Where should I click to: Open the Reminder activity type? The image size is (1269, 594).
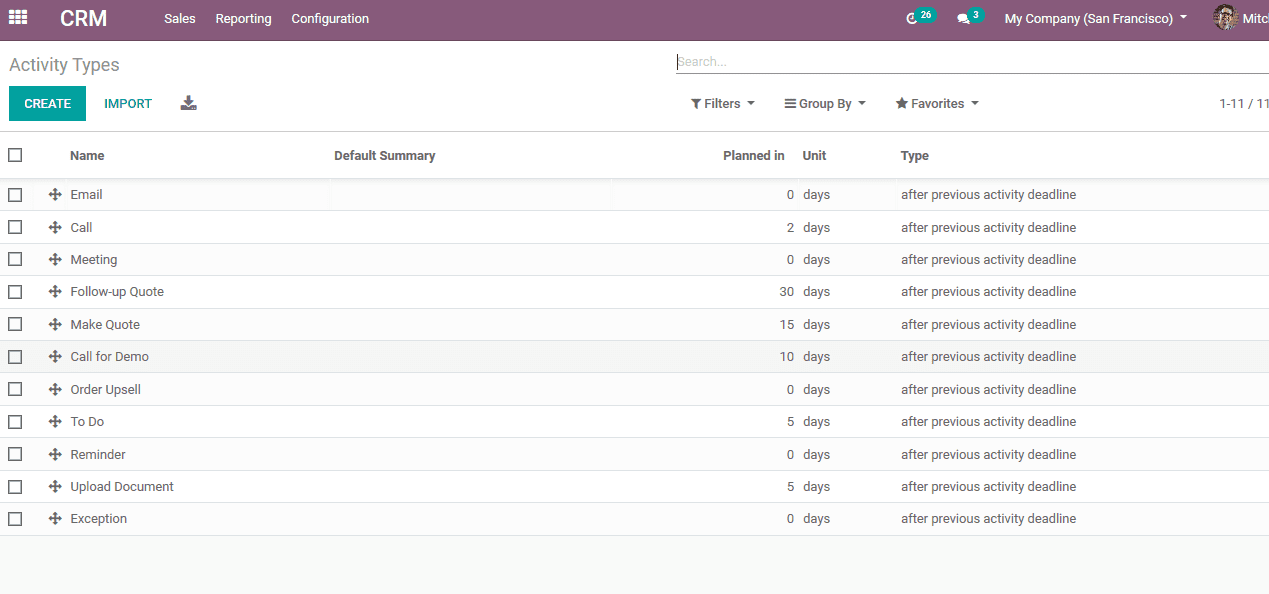(98, 455)
